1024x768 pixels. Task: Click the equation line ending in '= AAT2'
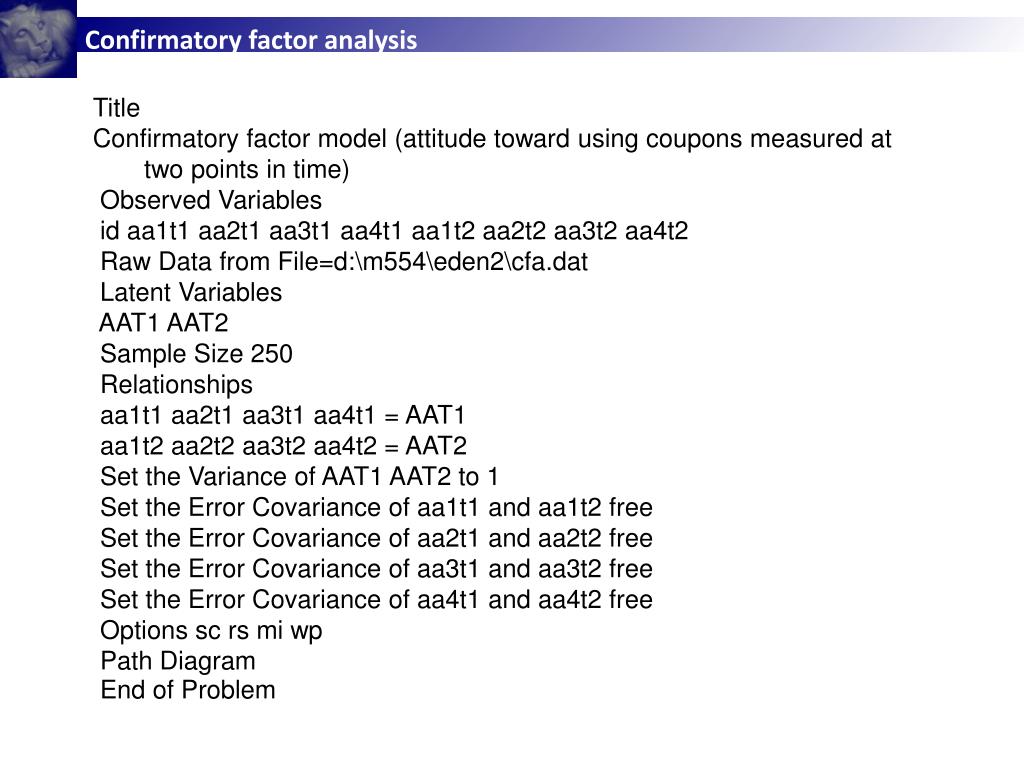click(x=283, y=446)
